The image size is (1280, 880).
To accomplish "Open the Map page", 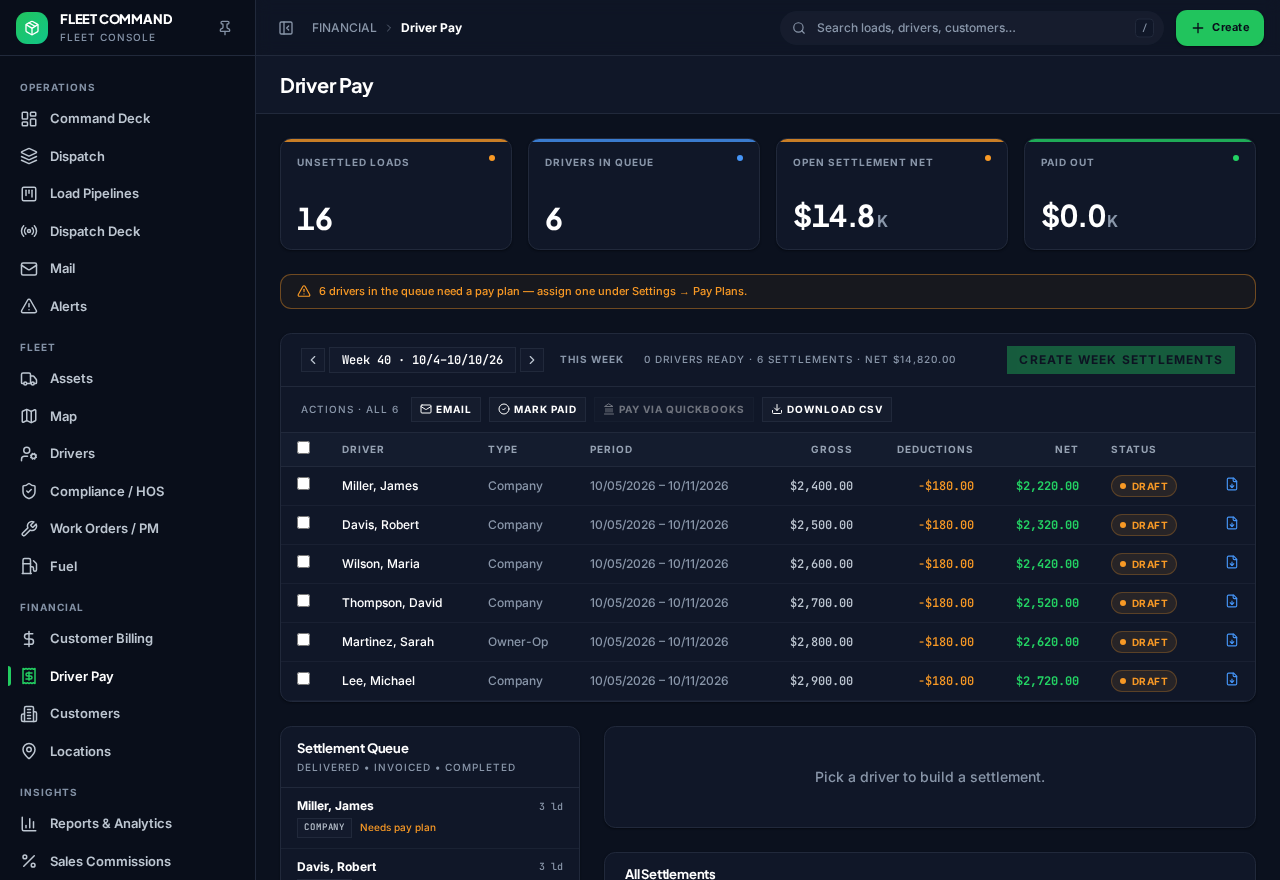I will 128,416.
